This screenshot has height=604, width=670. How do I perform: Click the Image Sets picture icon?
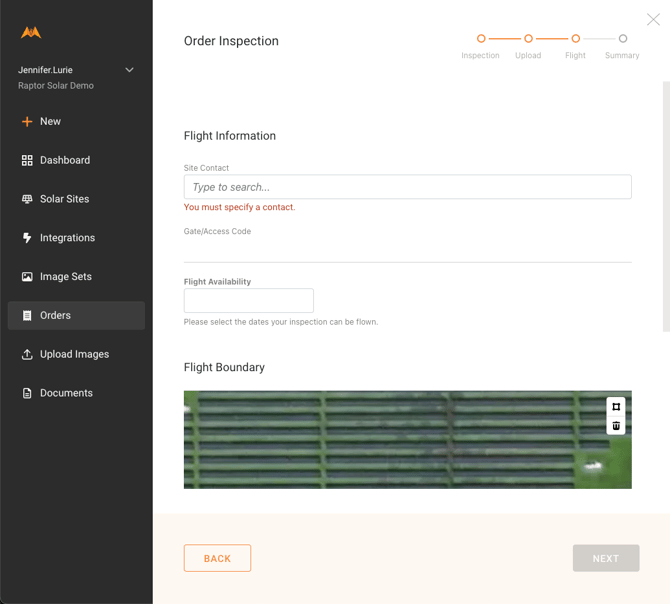click(x=27, y=277)
